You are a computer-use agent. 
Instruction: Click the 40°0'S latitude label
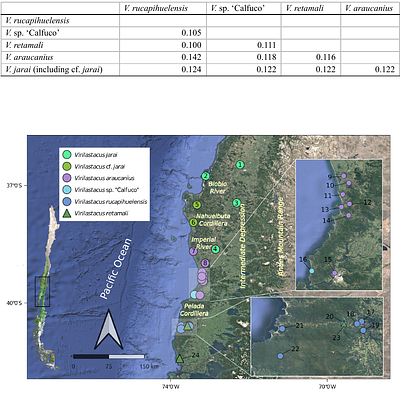[14, 303]
